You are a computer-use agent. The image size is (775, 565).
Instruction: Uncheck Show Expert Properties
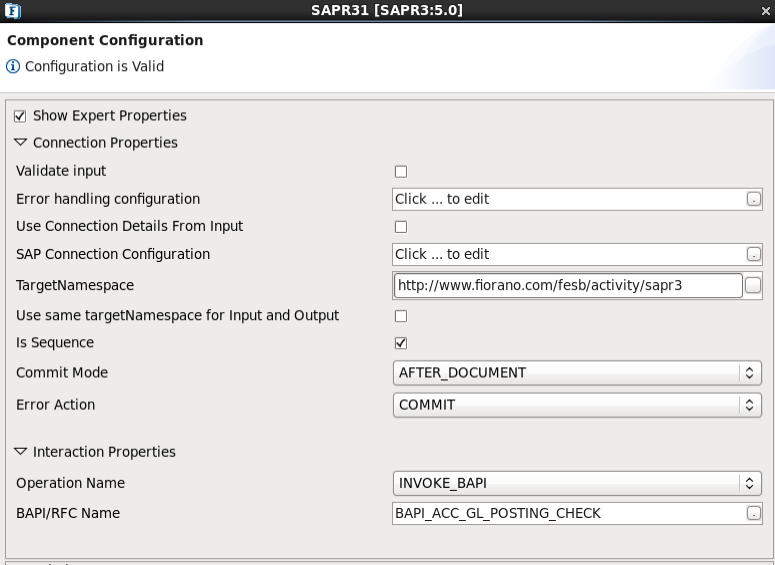20,116
